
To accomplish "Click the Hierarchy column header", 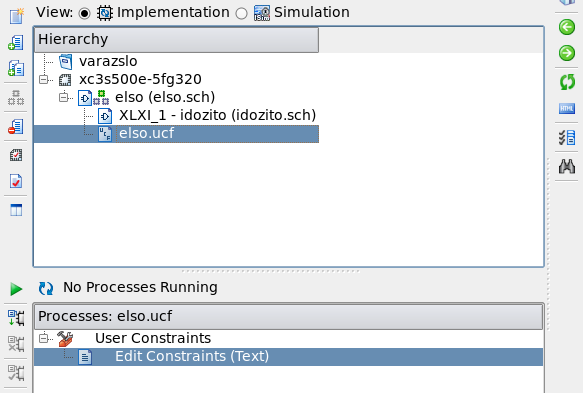I will click(x=176, y=39).
